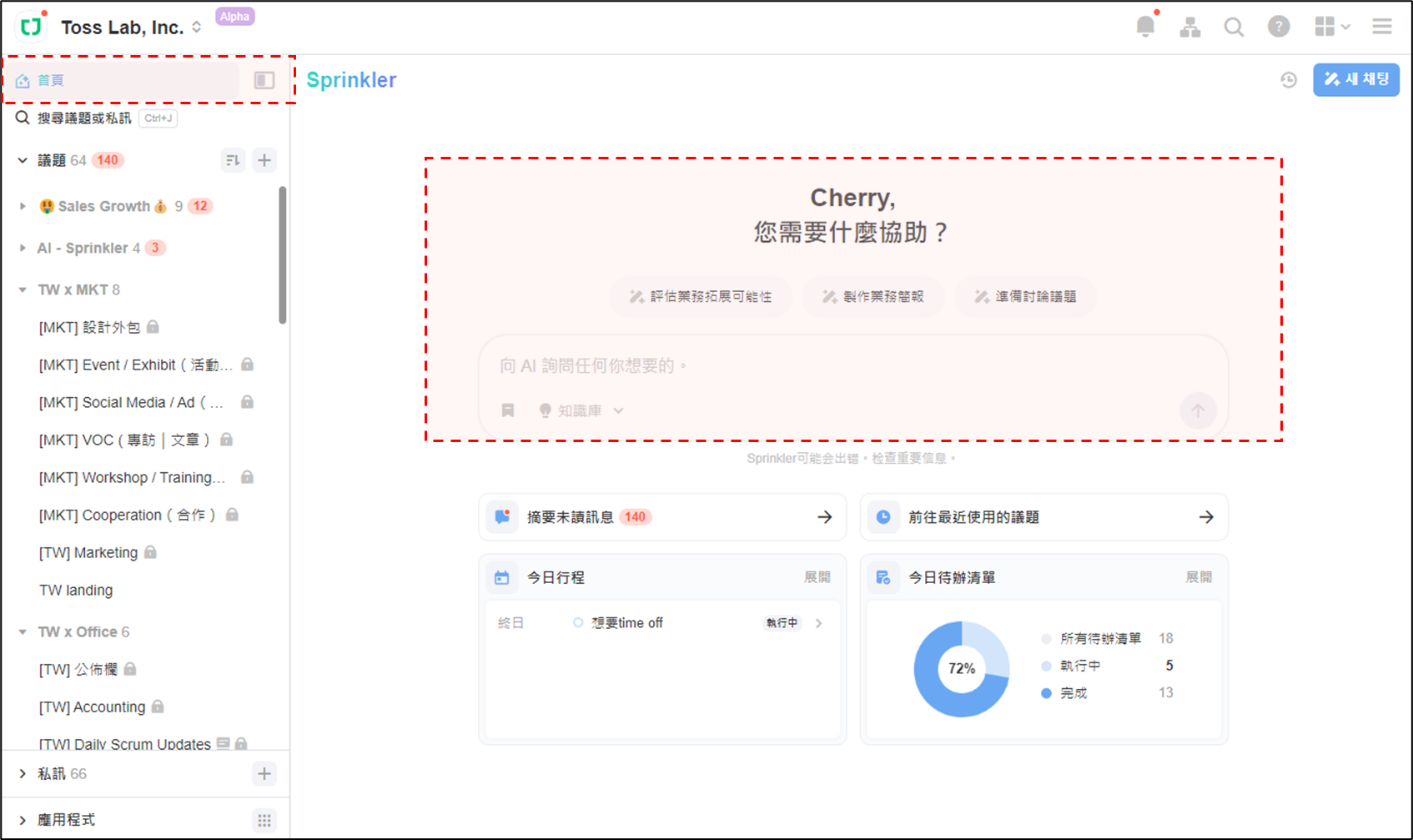Viewport: 1413px width, 840px height.
Task: Click the 새 채팅 new chat button
Action: [x=1356, y=80]
